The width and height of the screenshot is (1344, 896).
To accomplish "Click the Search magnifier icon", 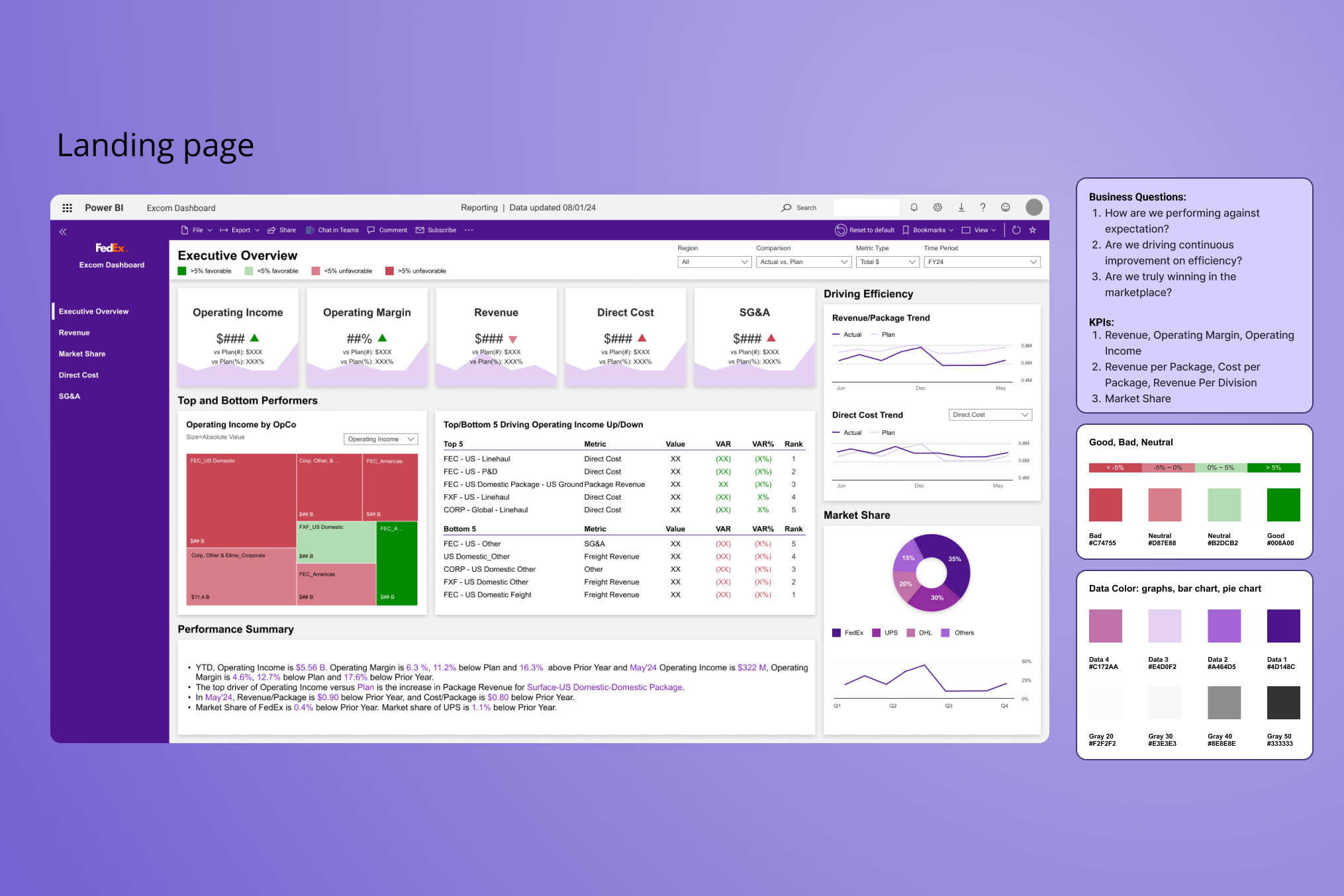I will (787, 208).
